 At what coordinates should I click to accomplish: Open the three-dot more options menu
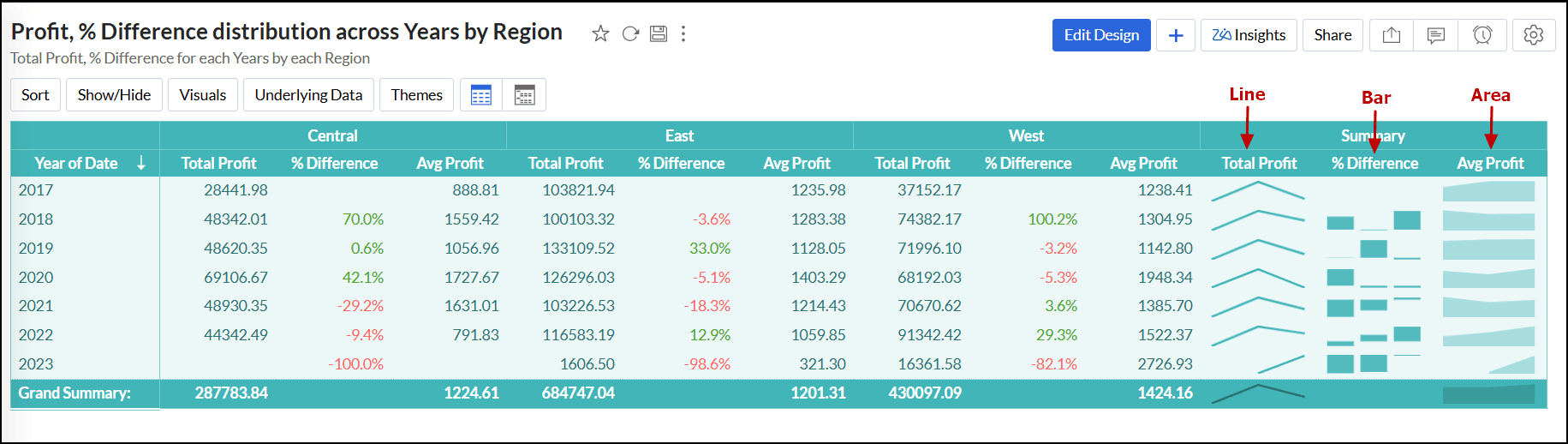[683, 33]
